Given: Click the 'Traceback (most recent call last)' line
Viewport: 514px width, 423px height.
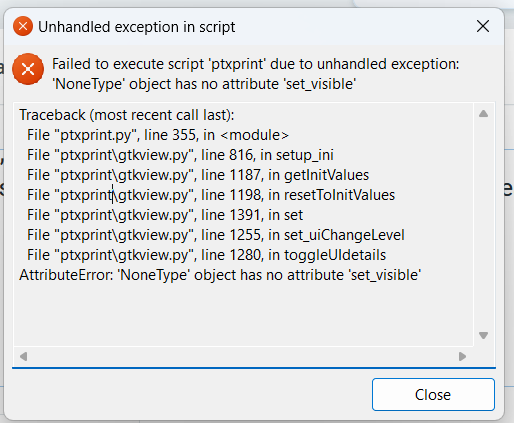Looking at the screenshot, I should (x=127, y=115).
